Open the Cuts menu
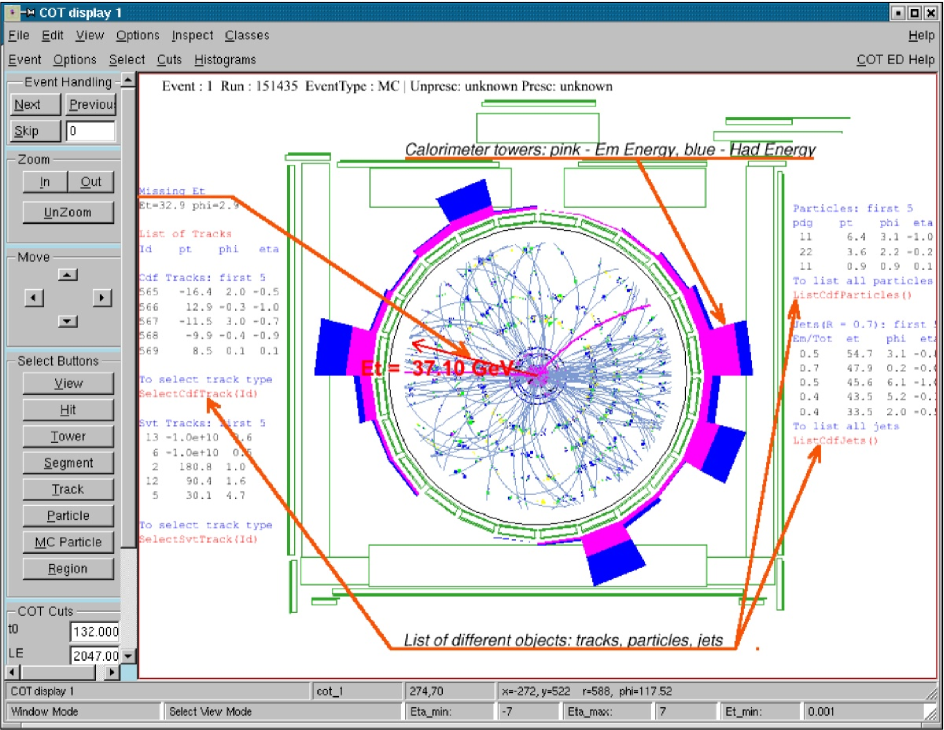The image size is (944, 730). (x=169, y=60)
